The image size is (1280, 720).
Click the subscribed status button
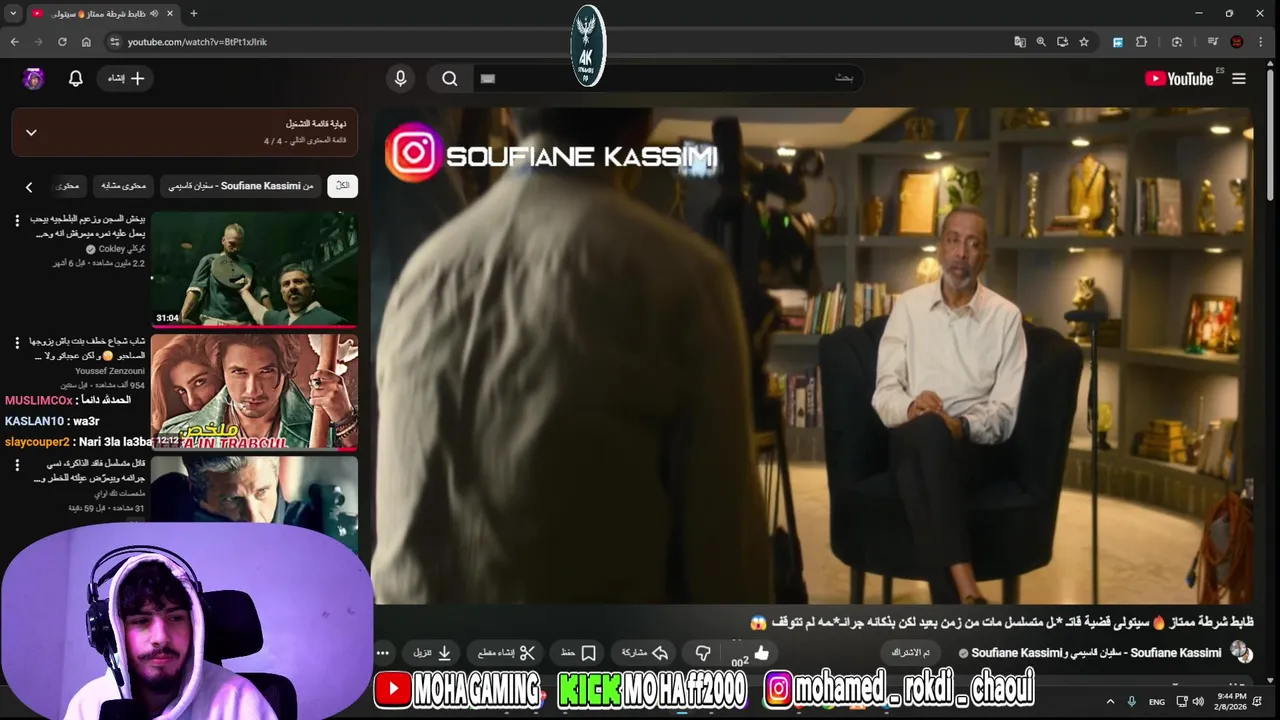pos(911,653)
